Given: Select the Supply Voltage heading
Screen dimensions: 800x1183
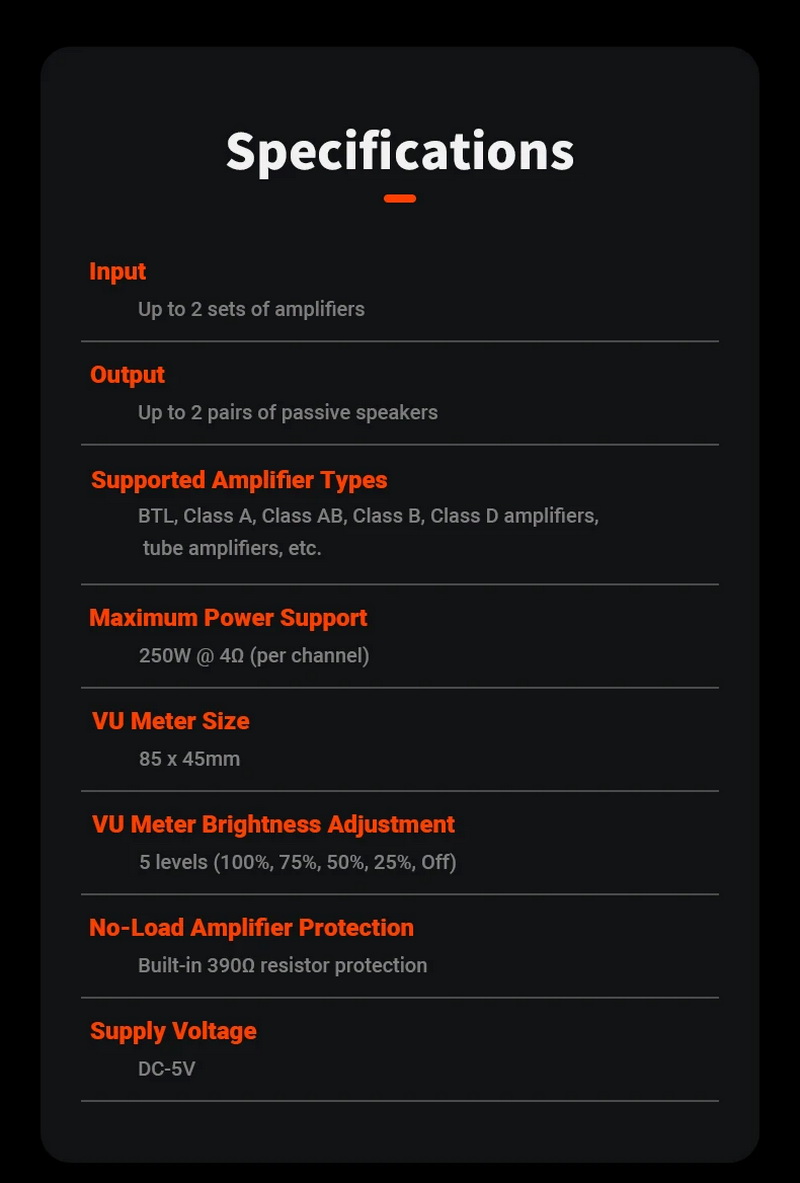Looking at the screenshot, I should point(173,1031).
